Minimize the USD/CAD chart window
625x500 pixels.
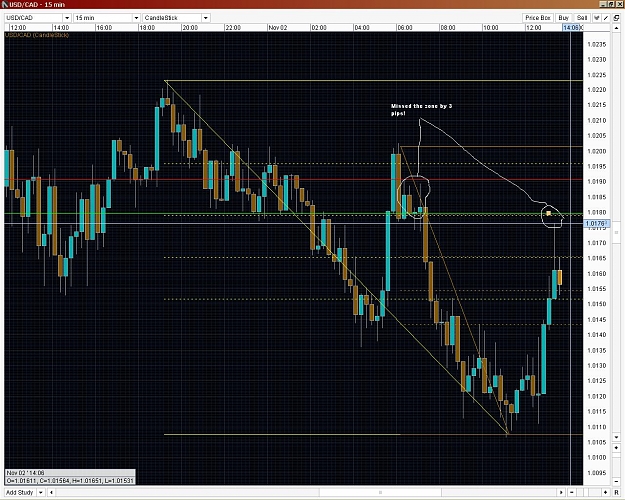point(603,4)
